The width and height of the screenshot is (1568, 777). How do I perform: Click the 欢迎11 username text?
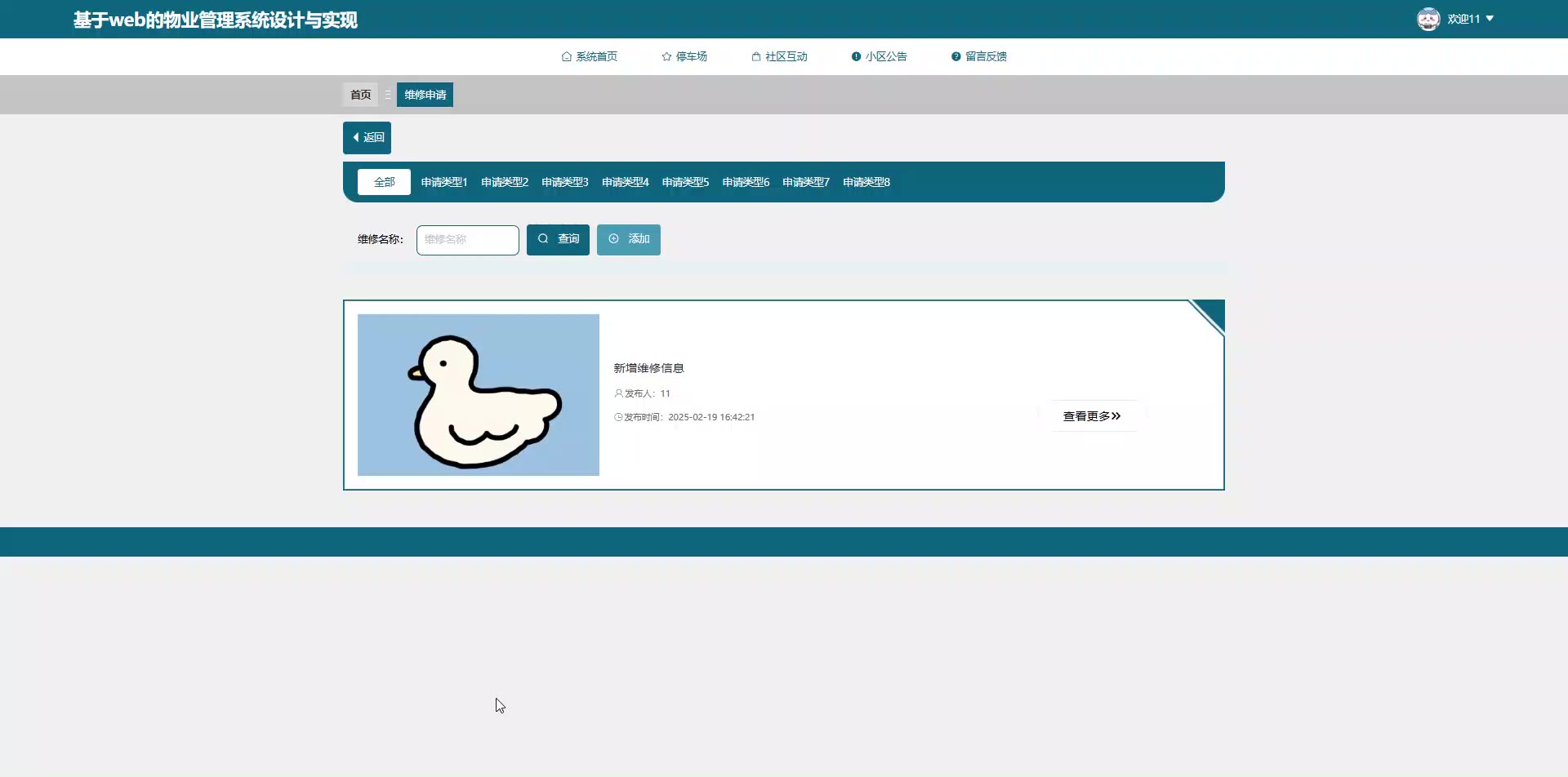[1463, 19]
